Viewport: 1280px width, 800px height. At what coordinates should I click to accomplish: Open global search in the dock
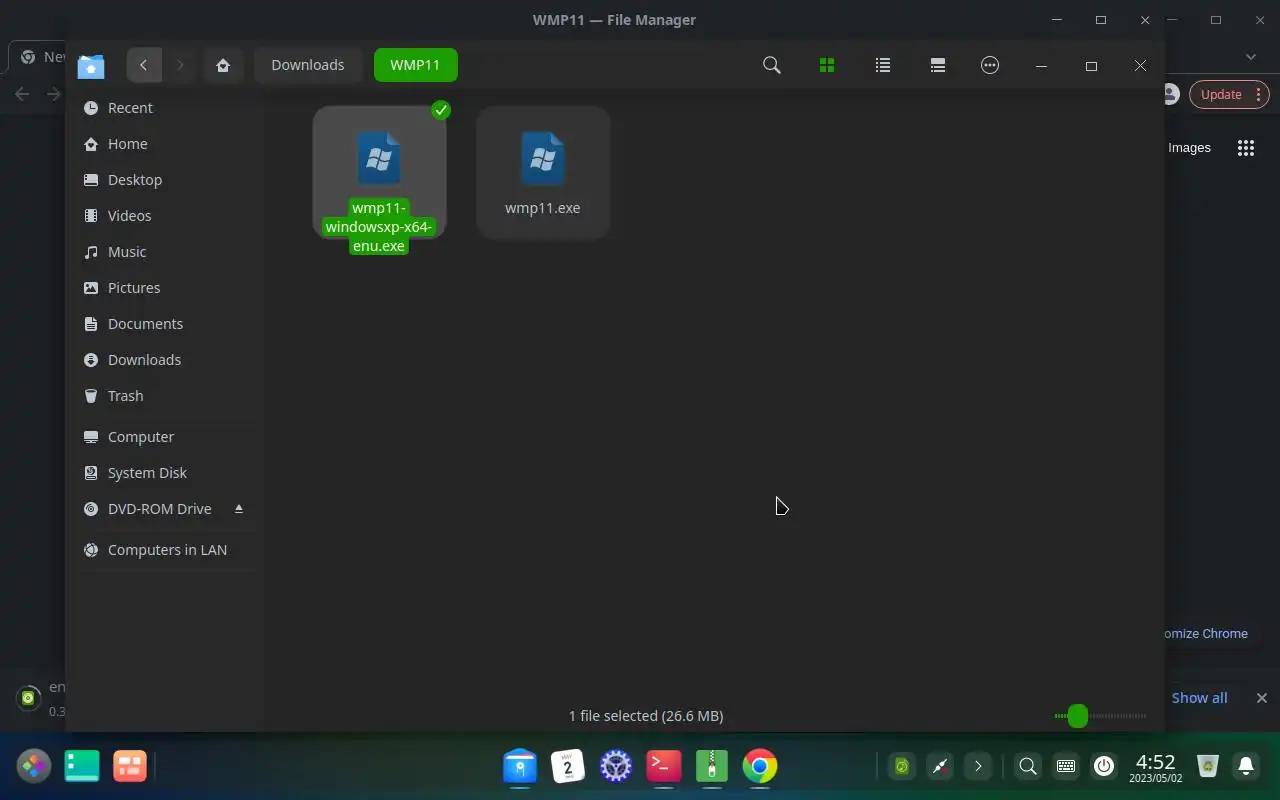point(1027,767)
